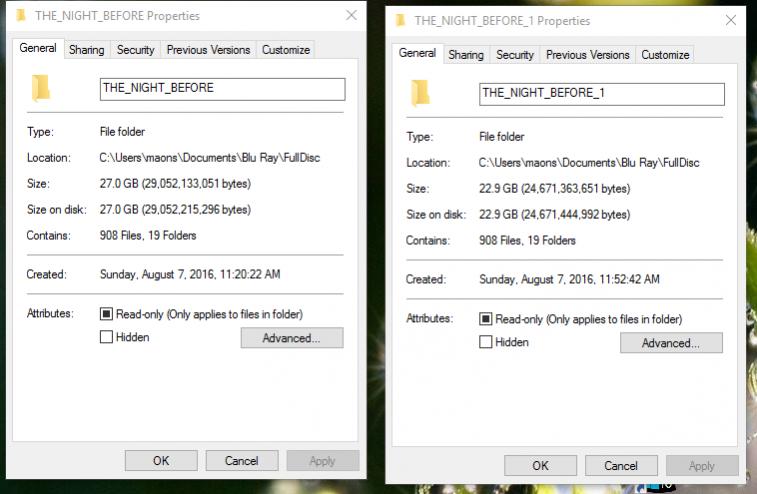The height and width of the screenshot is (494, 757).
Task: Click Cancel in THE_NIGHT_BEFORE Properties
Action: point(242,461)
